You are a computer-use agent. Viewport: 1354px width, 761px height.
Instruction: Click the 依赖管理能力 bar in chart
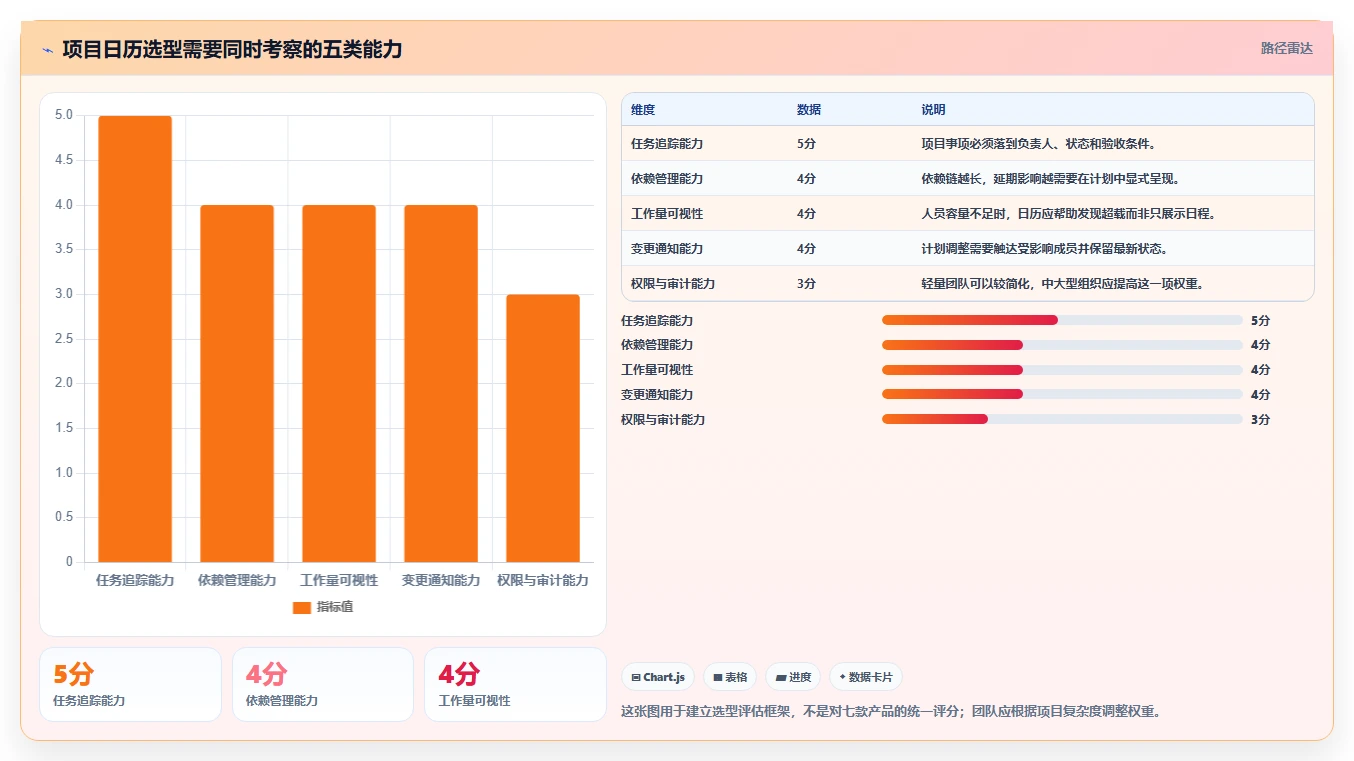coord(237,383)
